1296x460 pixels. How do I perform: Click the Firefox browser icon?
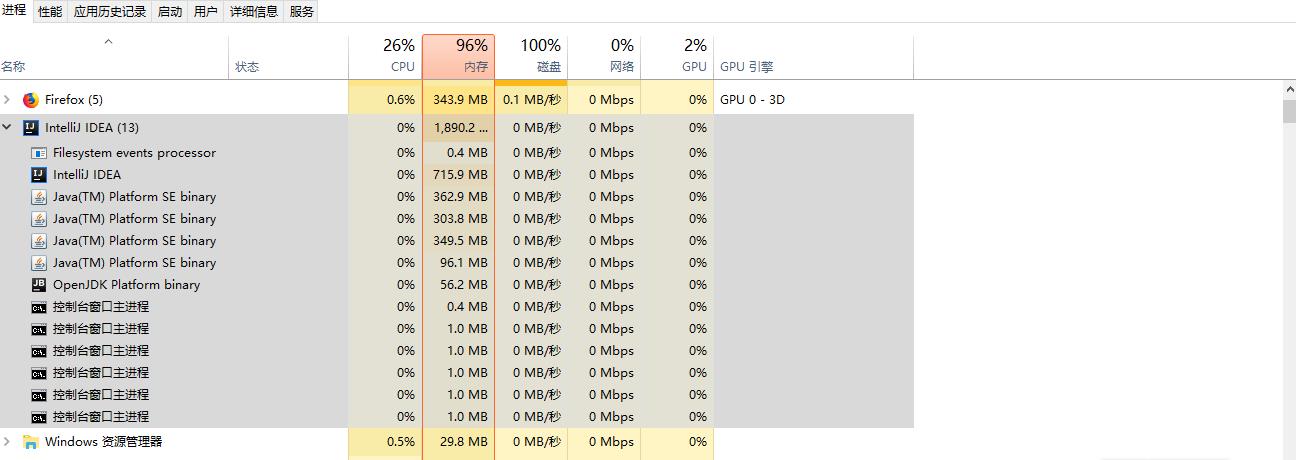click(x=30, y=100)
